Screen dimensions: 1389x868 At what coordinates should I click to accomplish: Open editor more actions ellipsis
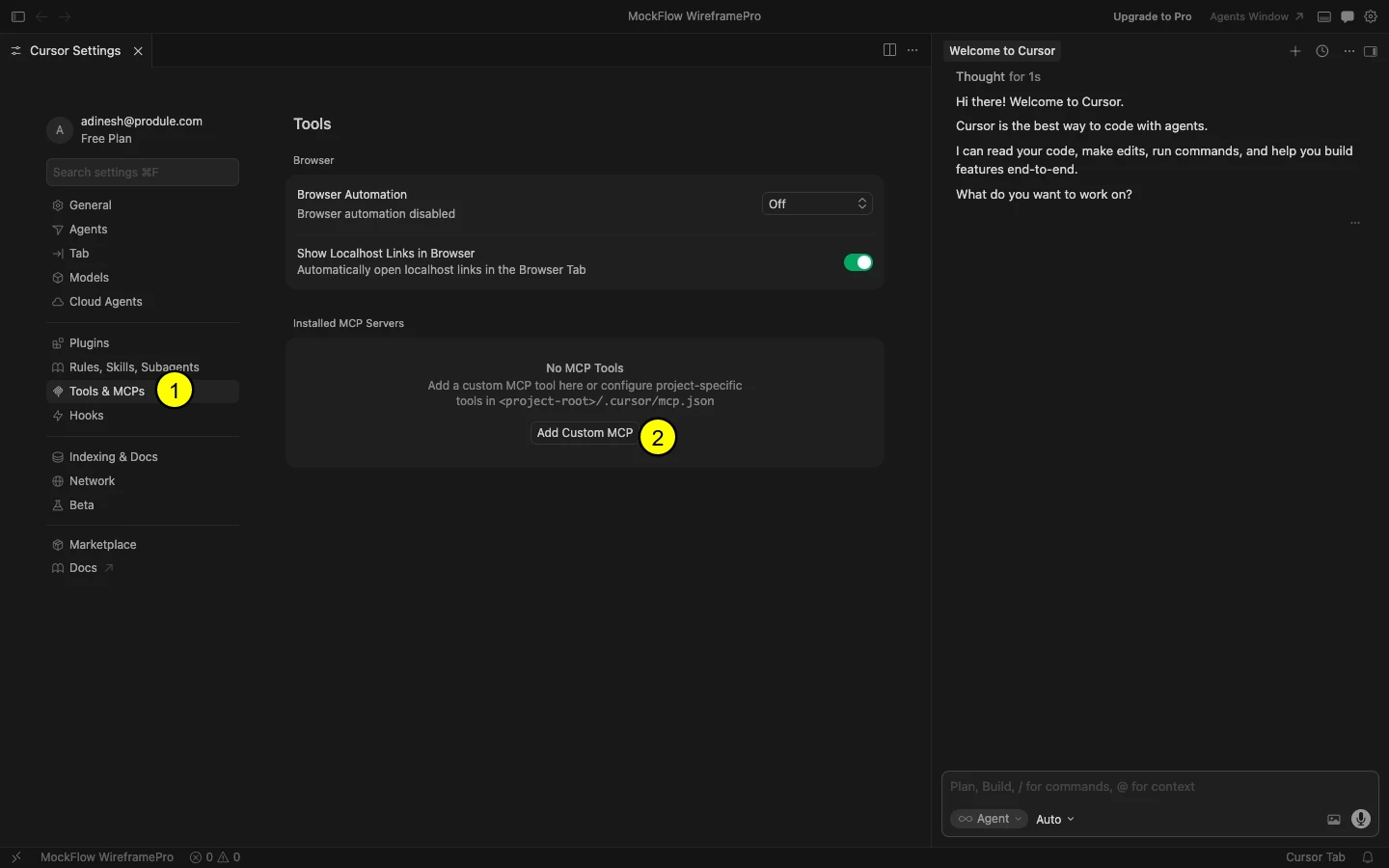tap(912, 50)
